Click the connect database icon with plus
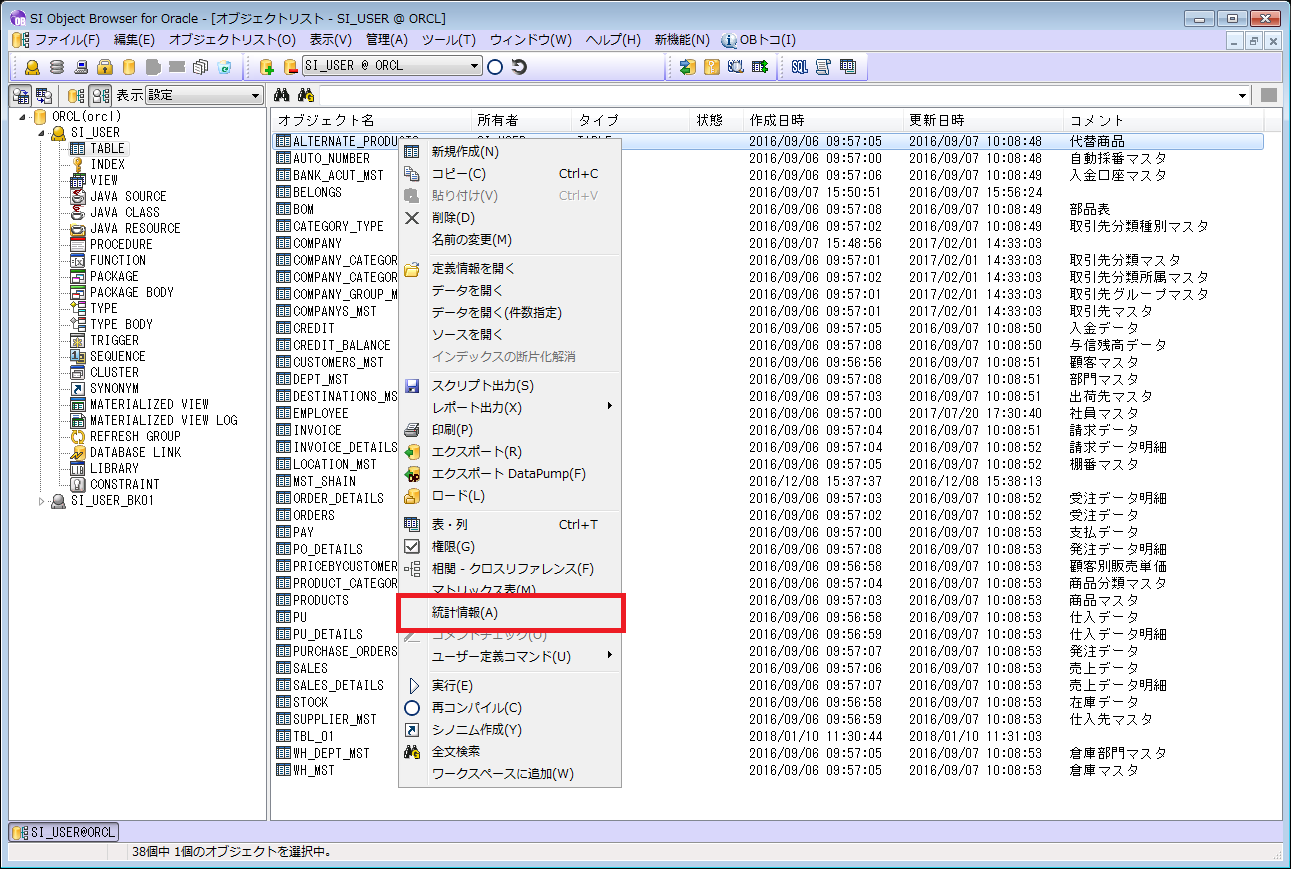 coord(266,67)
